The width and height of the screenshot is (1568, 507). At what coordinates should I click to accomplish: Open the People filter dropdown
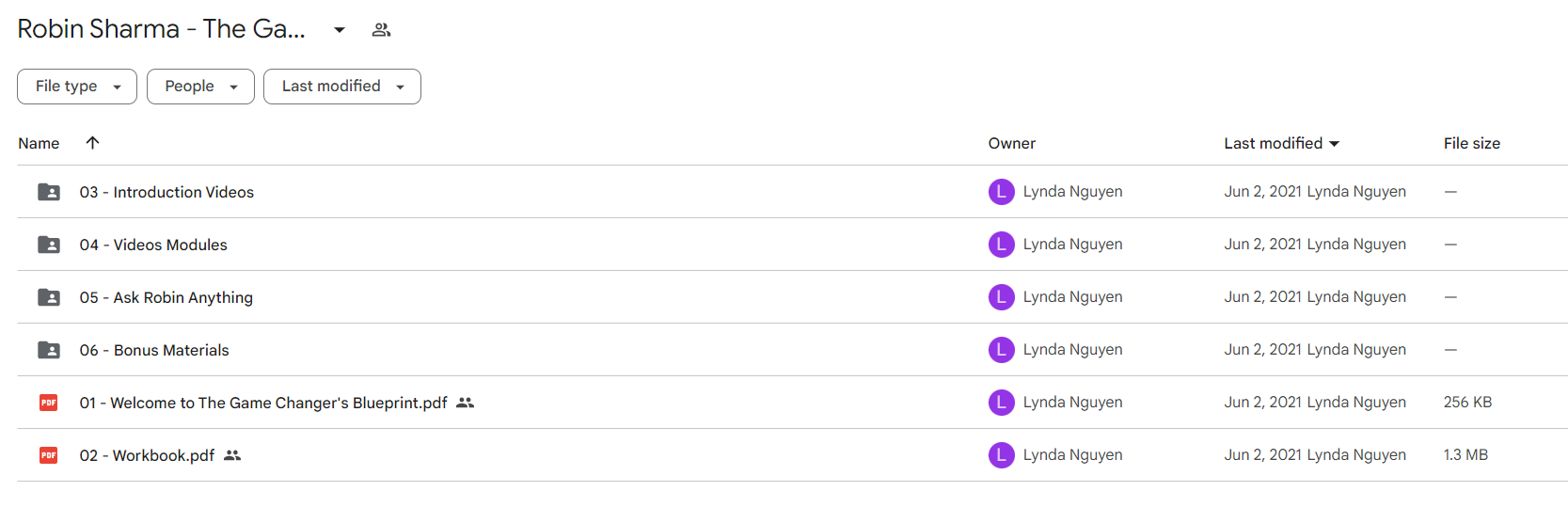click(x=200, y=87)
